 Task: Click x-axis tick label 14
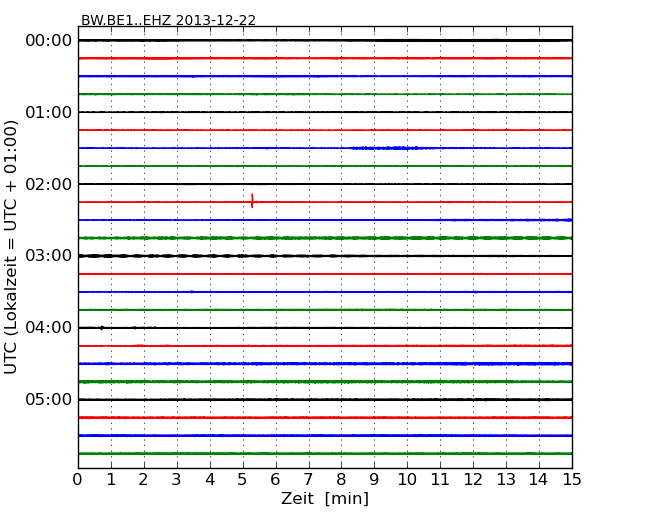(x=538, y=479)
